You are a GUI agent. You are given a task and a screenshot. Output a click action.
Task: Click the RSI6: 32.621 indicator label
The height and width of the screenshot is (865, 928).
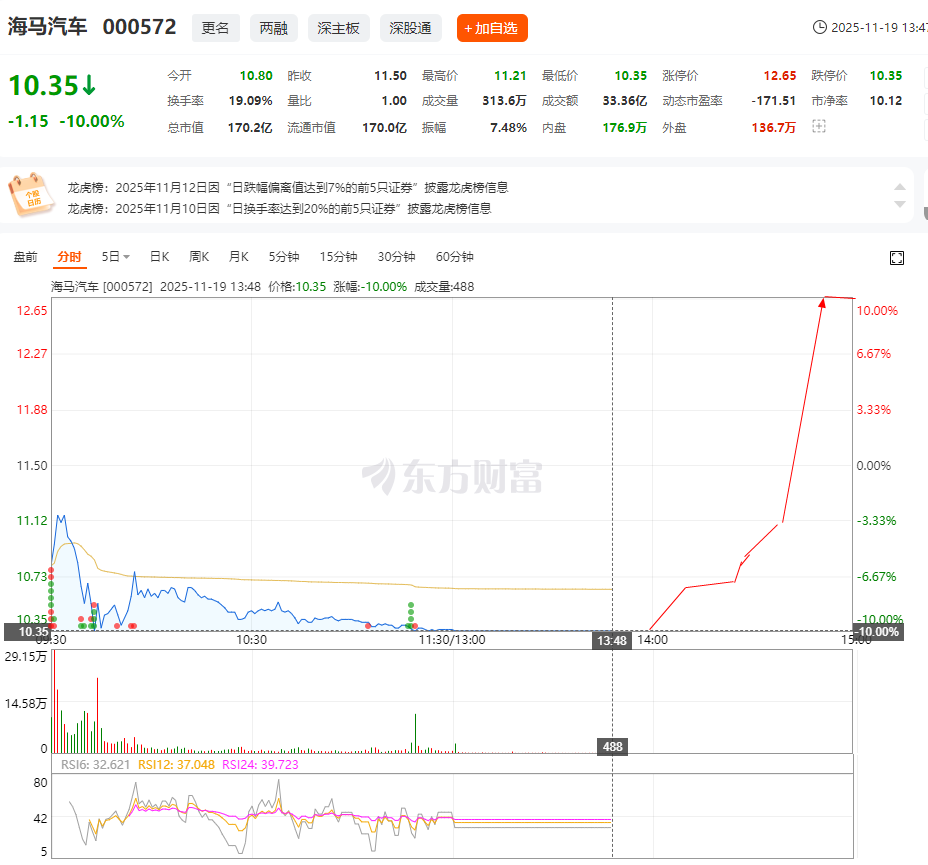95,764
